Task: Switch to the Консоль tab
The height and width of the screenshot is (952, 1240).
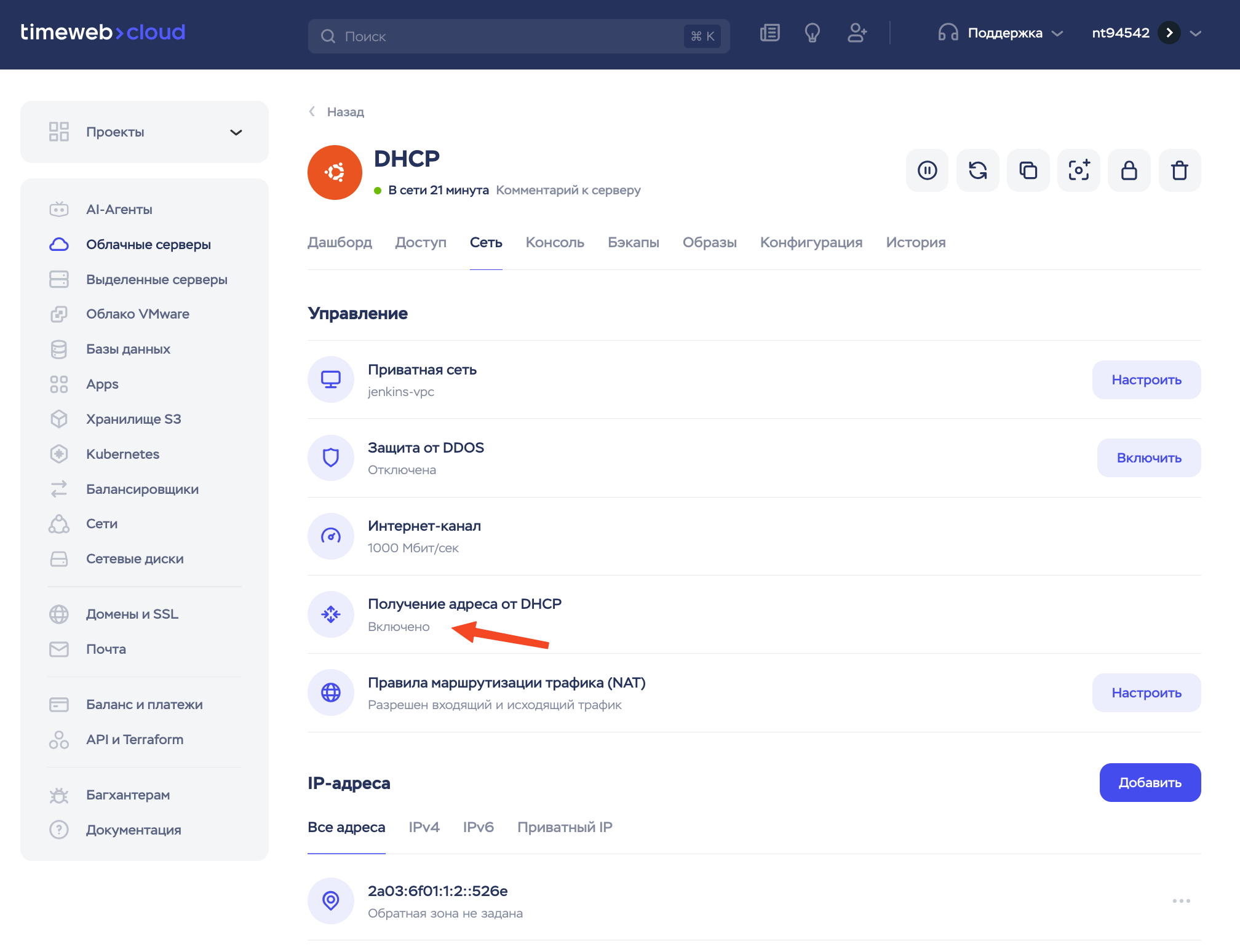Action: [x=554, y=242]
